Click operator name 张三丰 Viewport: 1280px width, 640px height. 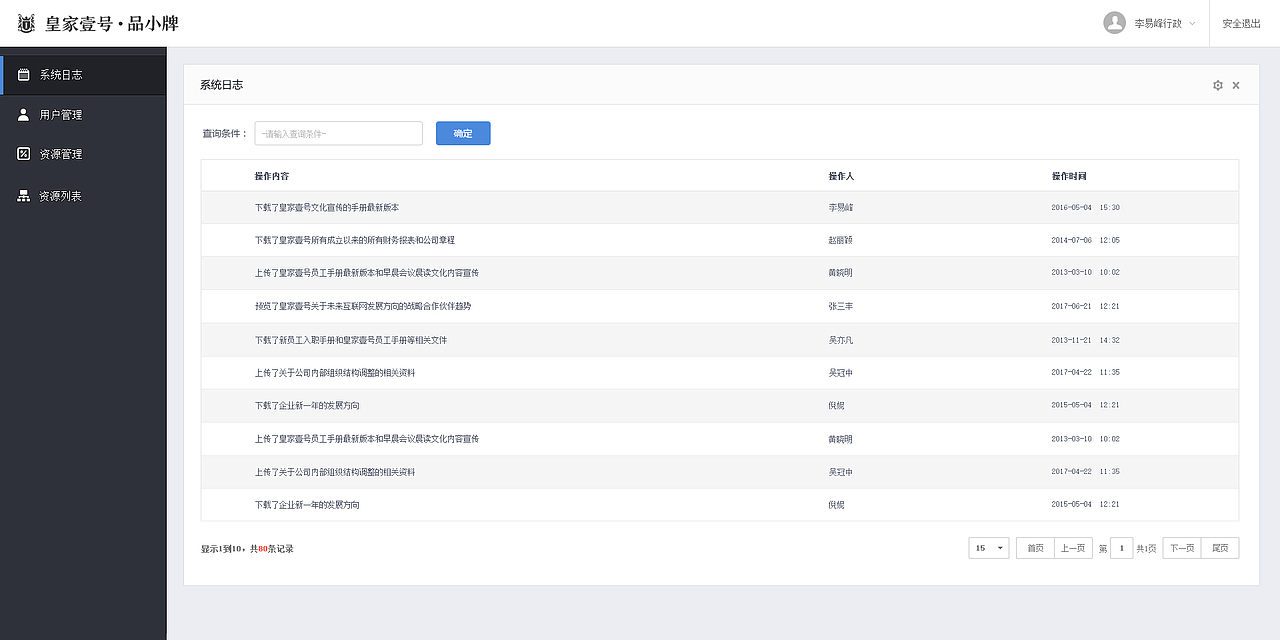(841, 306)
